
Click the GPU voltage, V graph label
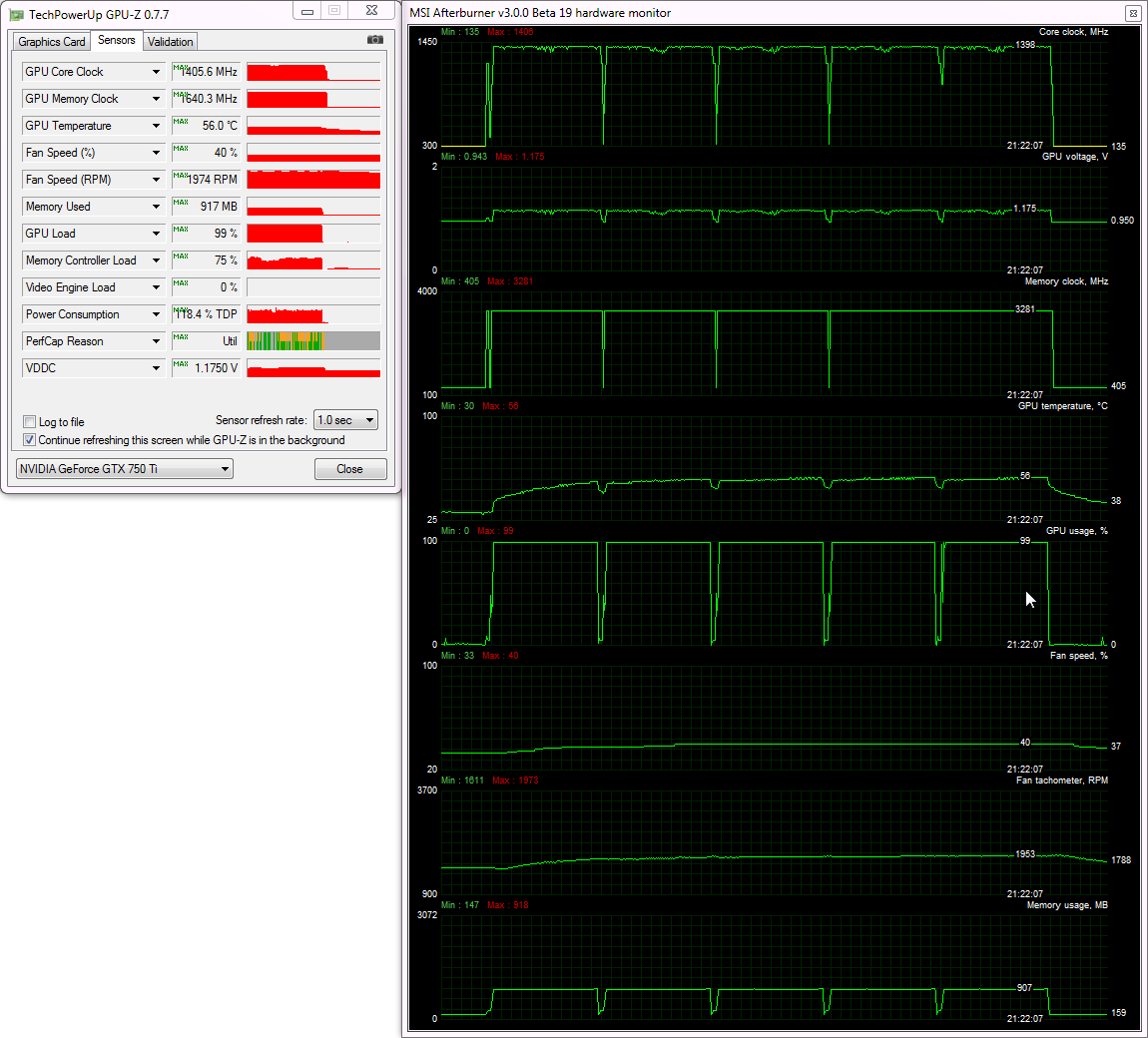coord(1075,157)
